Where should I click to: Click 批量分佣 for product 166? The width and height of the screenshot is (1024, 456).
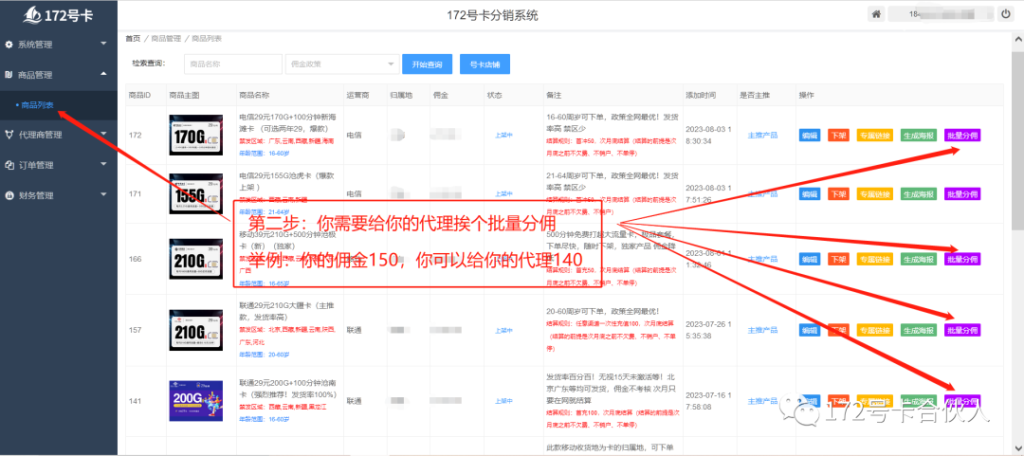pyautogui.click(x=963, y=259)
